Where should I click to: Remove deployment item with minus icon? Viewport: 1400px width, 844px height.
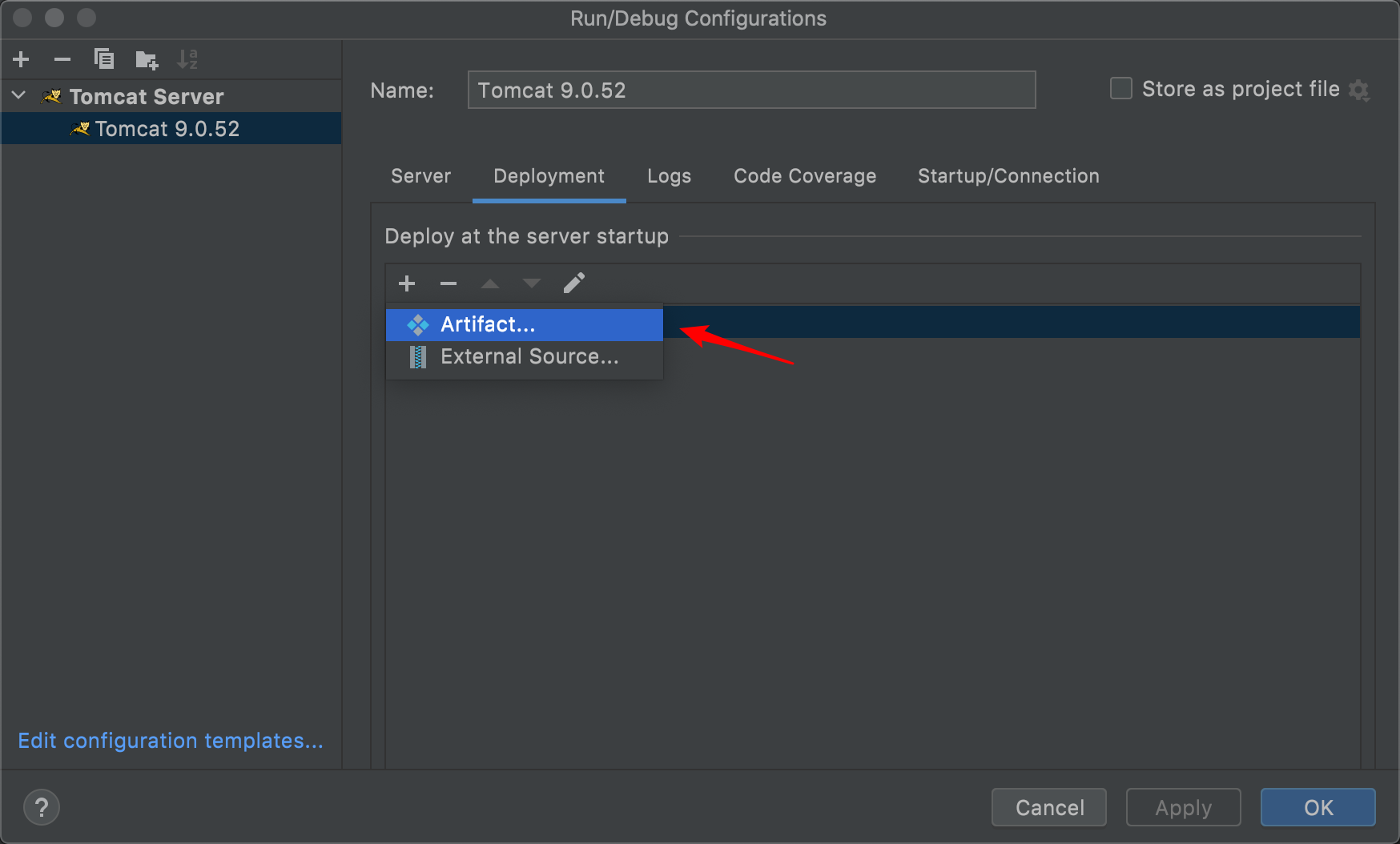point(449,283)
